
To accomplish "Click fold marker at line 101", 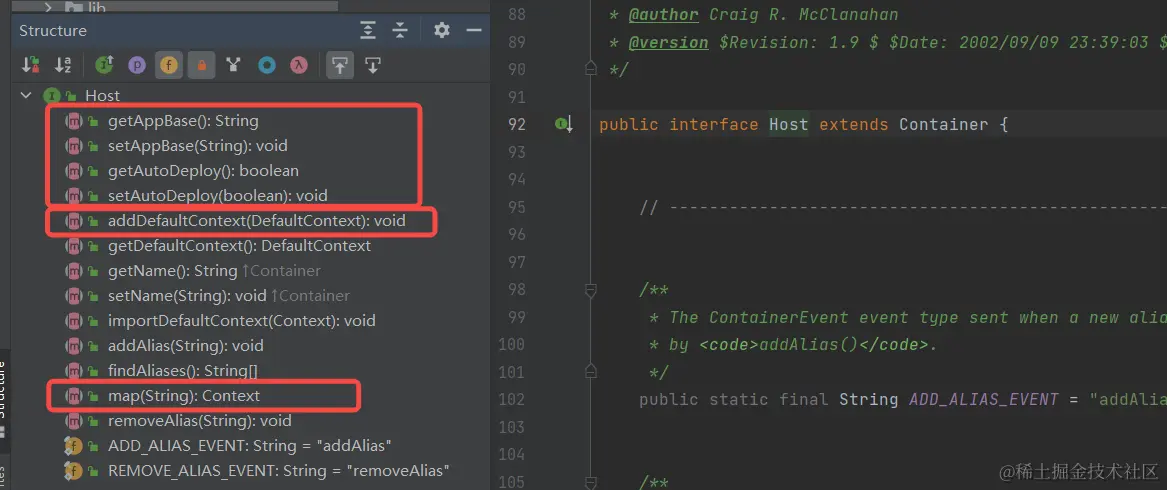I will click(591, 371).
